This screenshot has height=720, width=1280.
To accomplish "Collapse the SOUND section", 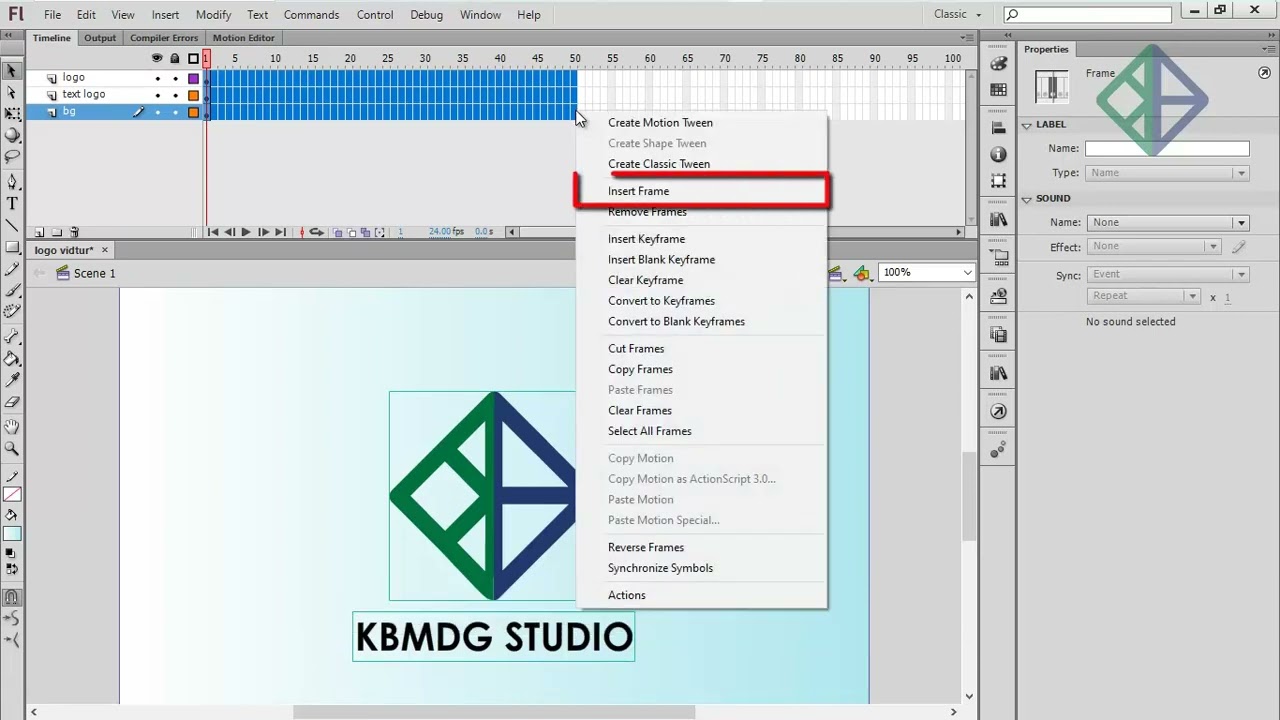I will point(1027,199).
